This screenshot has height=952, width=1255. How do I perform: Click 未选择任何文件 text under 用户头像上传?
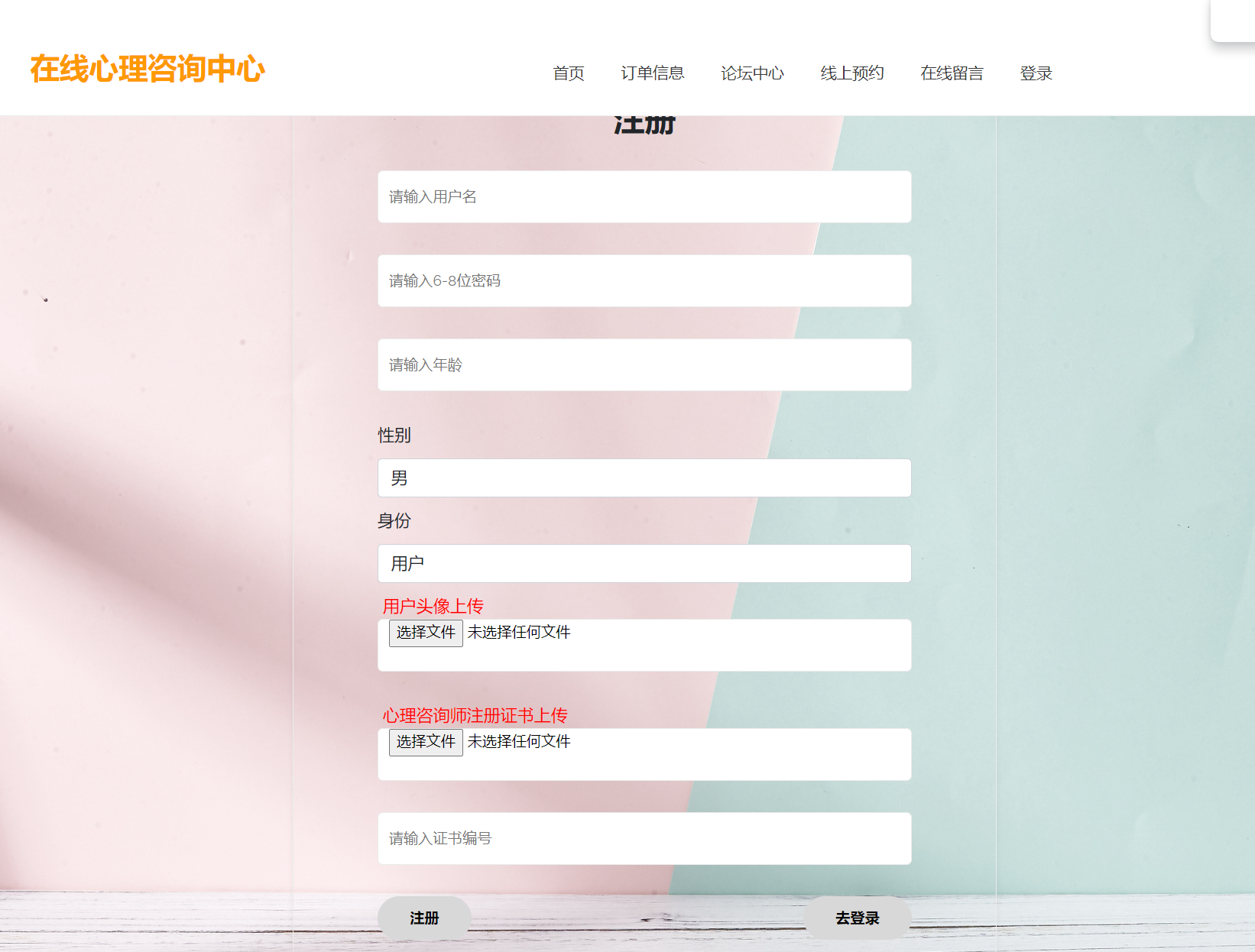(x=519, y=633)
